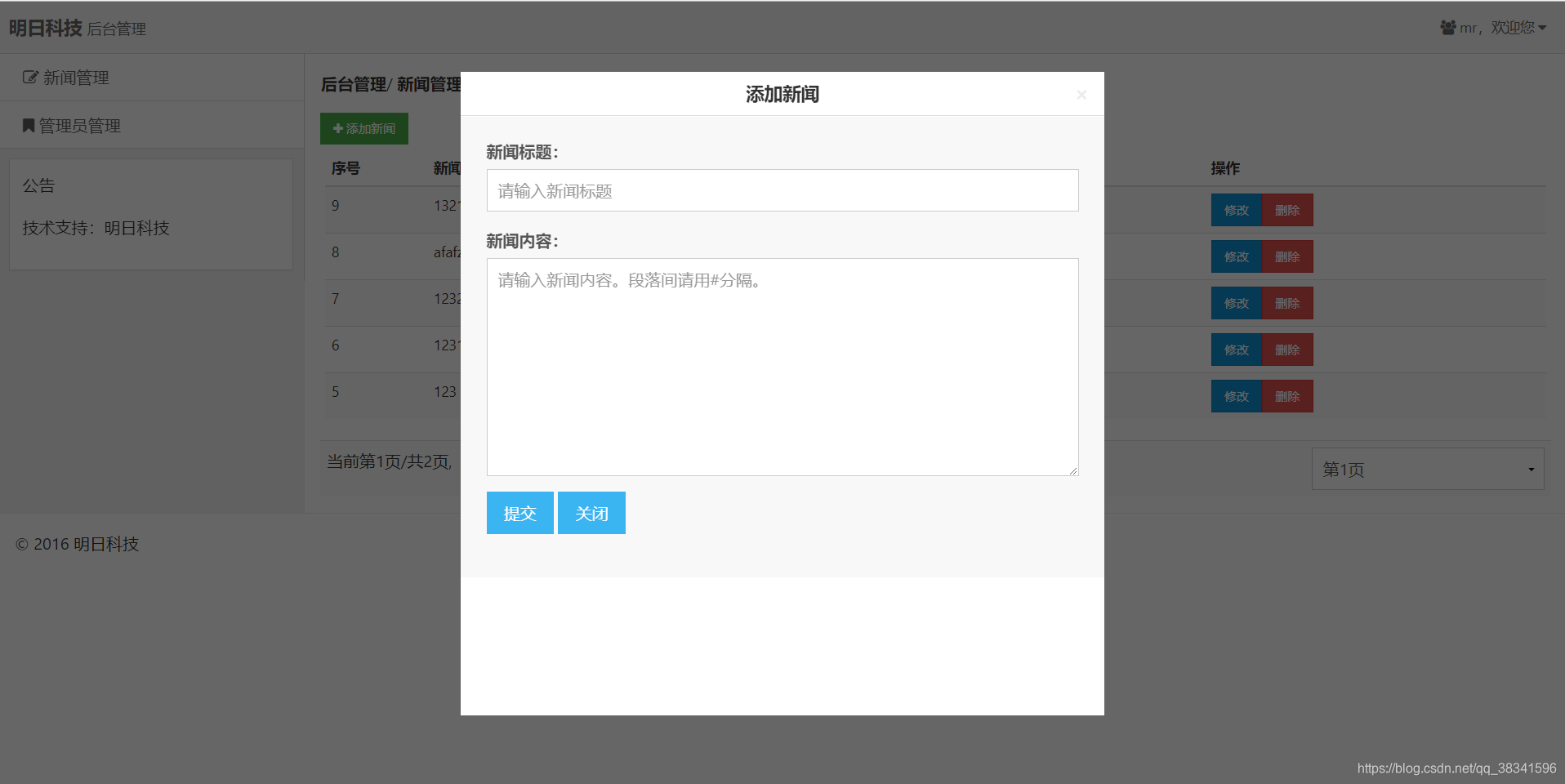Click the green 添加新闻 button

click(x=364, y=128)
